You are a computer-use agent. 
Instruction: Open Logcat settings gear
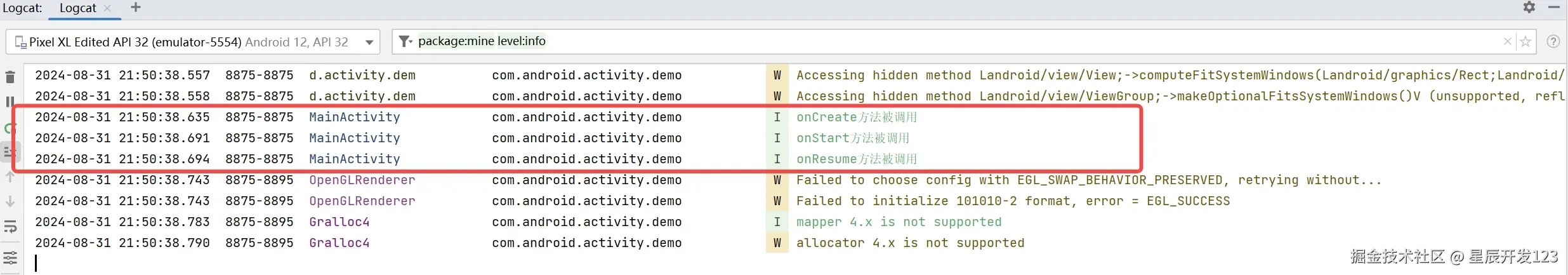[1529, 8]
